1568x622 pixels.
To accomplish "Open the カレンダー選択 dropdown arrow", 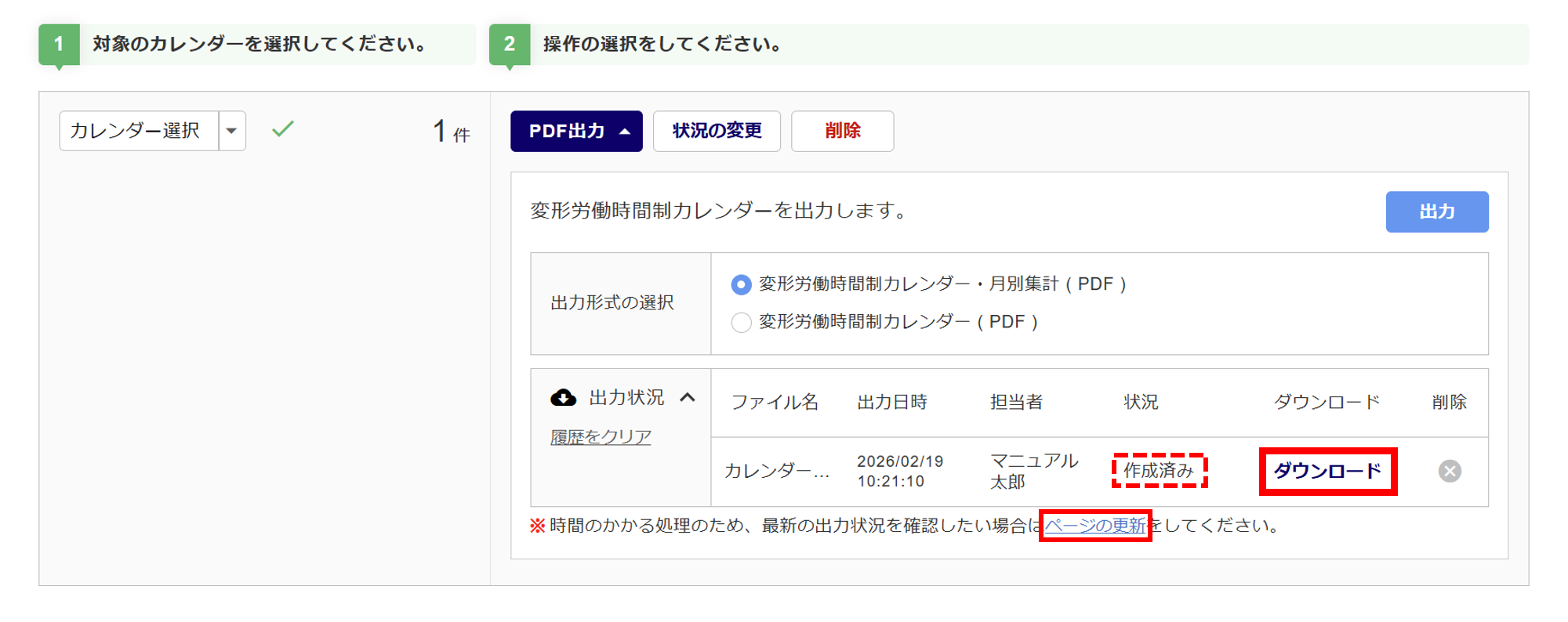I will [x=232, y=131].
